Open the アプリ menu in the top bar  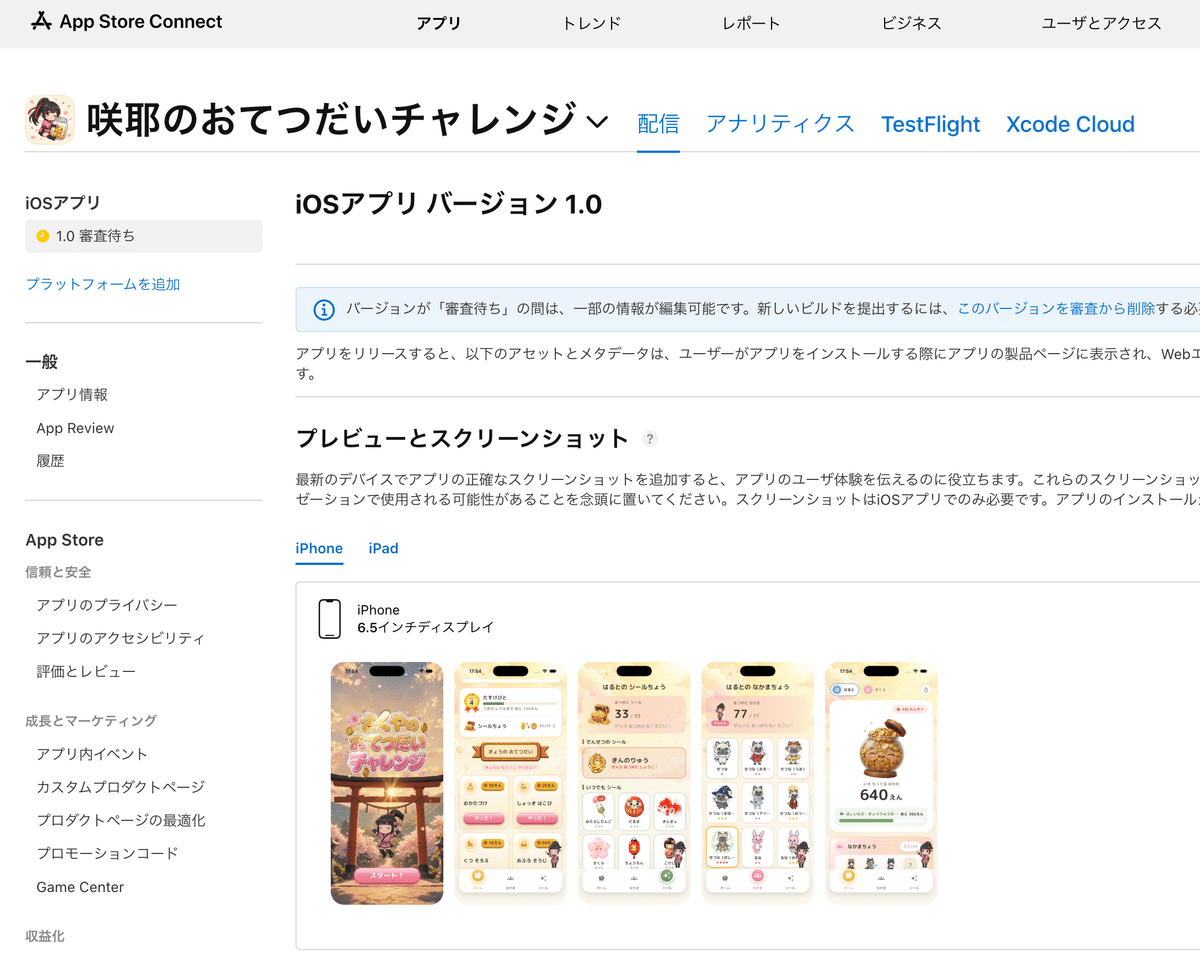tap(439, 23)
